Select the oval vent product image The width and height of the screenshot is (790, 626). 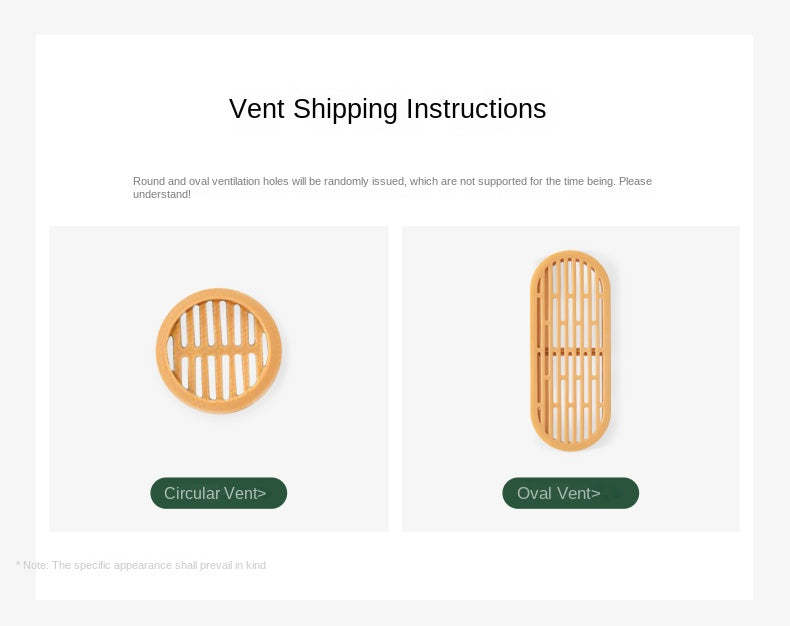coord(570,351)
